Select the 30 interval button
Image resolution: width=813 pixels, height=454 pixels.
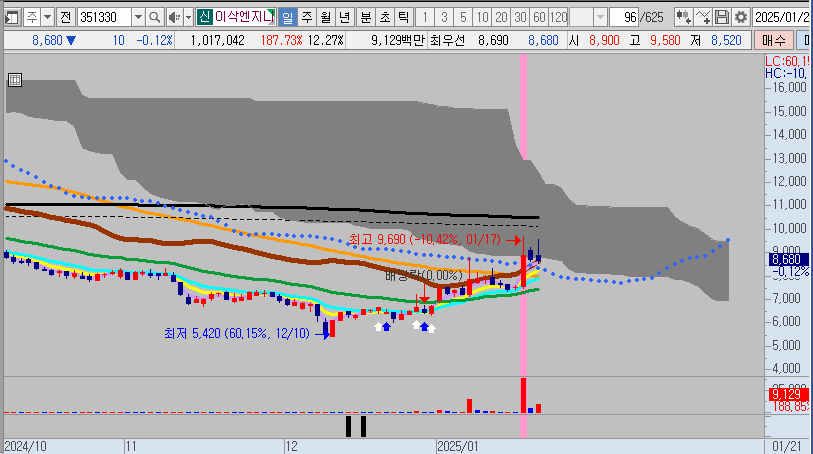tap(521, 17)
